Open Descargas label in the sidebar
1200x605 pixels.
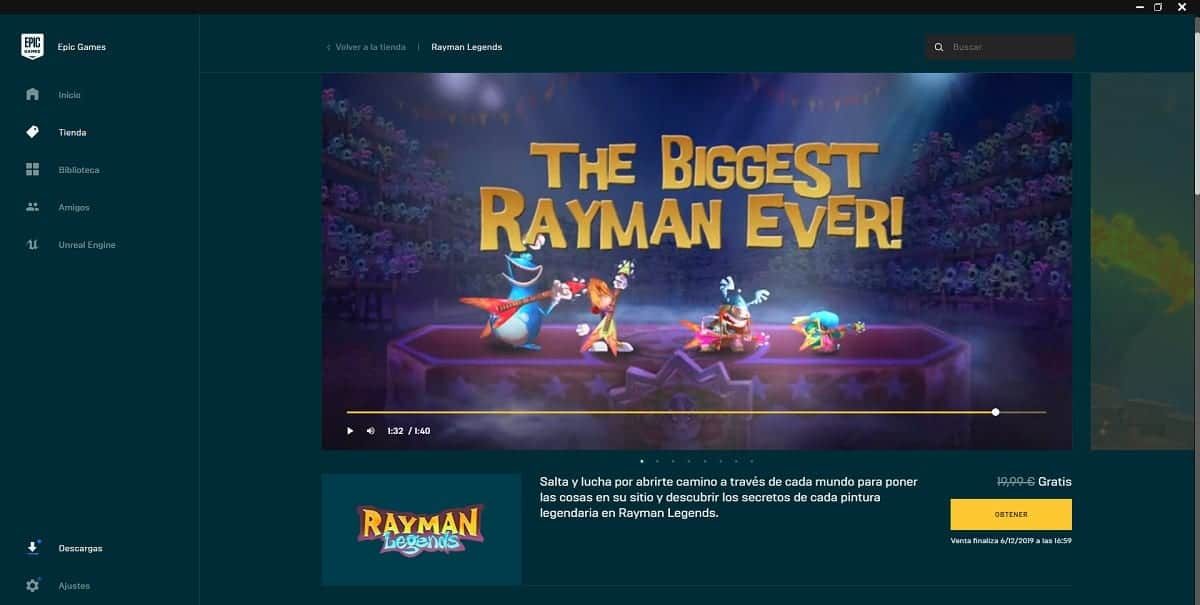click(80, 548)
